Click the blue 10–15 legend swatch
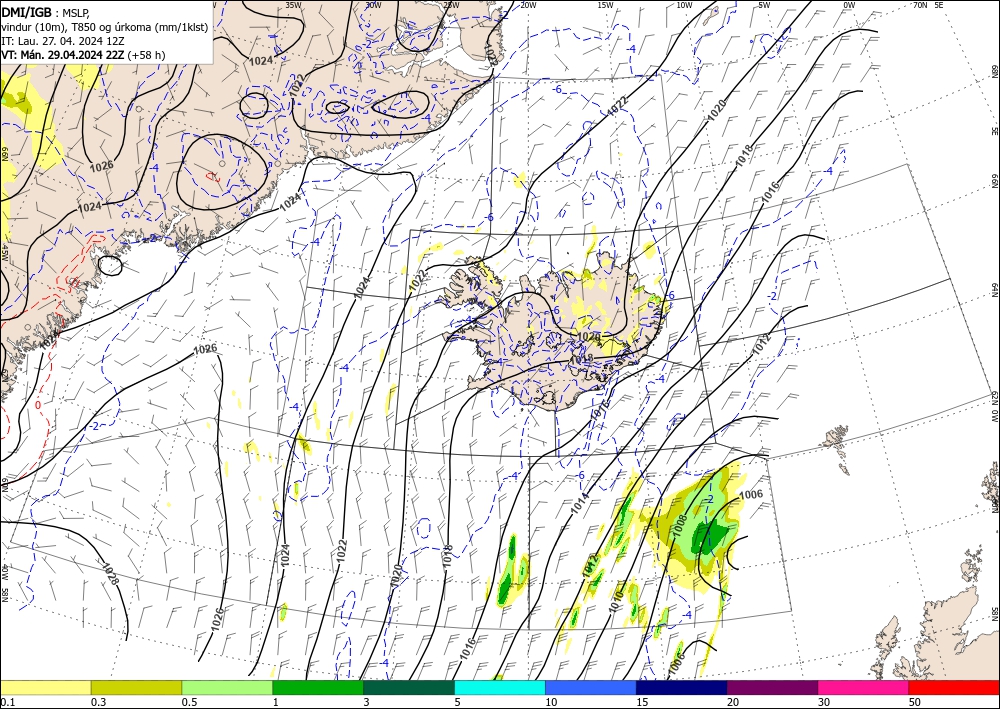Screen dimensions: 1000x709 click(x=591, y=687)
